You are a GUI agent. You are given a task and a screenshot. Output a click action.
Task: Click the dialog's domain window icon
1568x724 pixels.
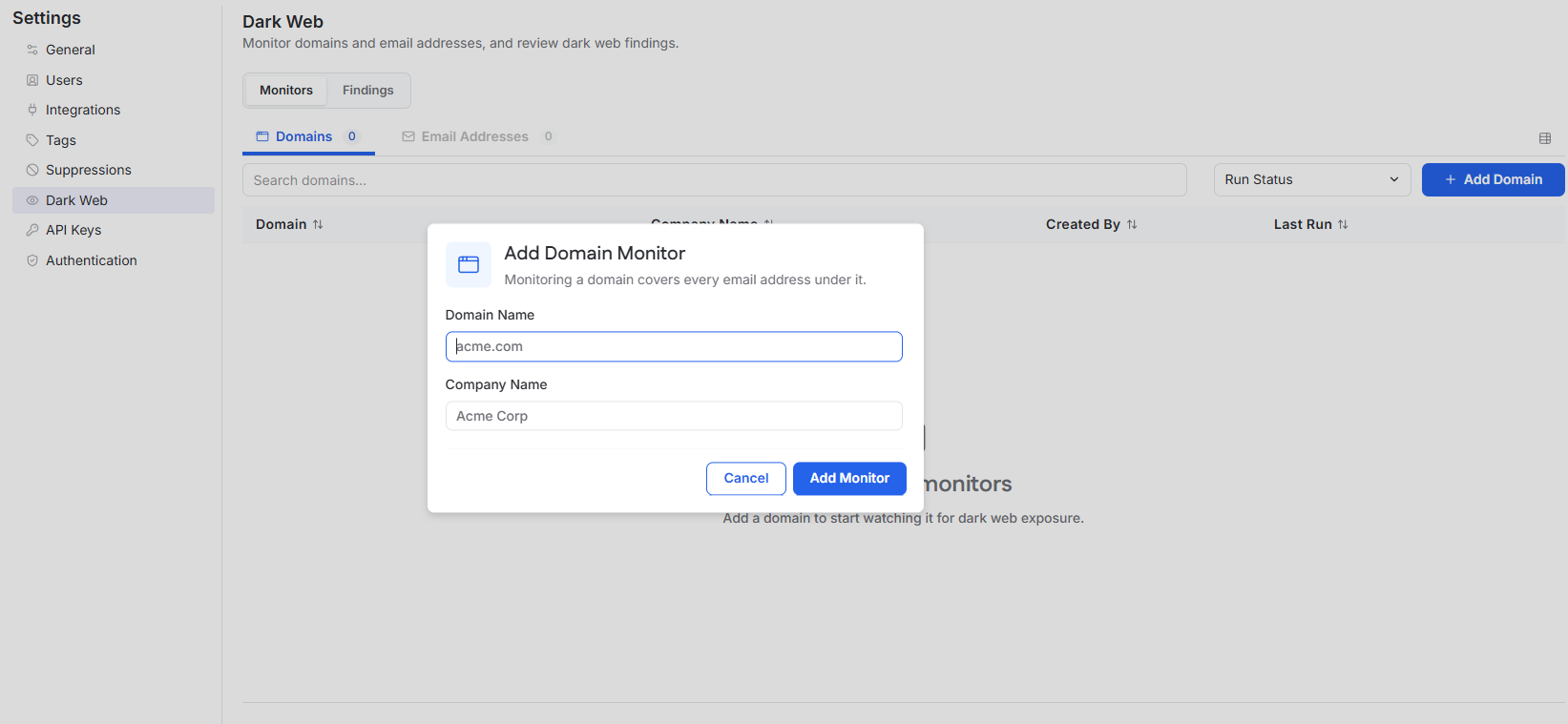(x=469, y=264)
